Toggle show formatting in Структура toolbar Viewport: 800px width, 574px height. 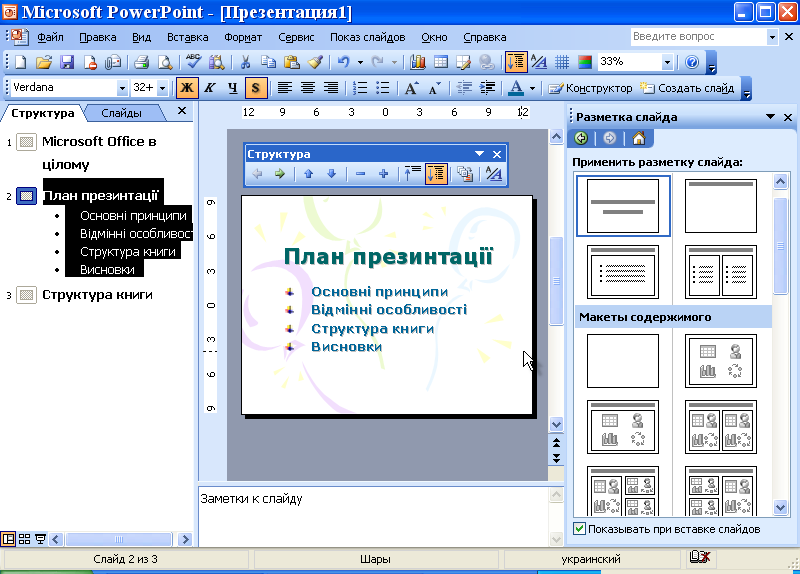click(x=493, y=174)
